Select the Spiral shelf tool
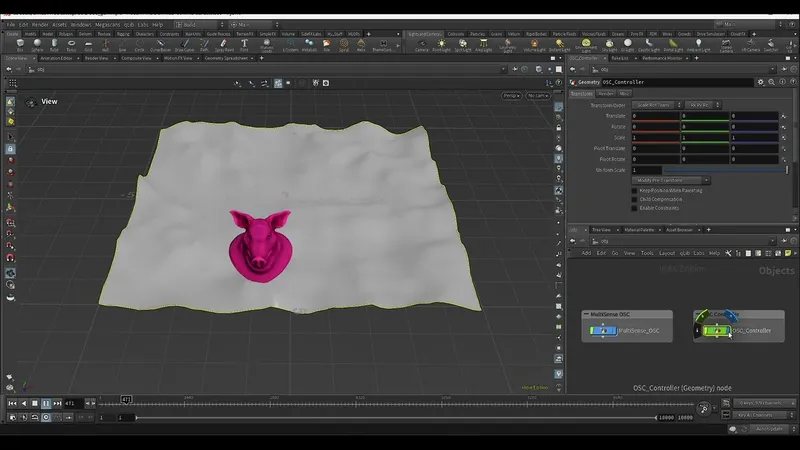The height and width of the screenshot is (450, 800). [x=344, y=45]
